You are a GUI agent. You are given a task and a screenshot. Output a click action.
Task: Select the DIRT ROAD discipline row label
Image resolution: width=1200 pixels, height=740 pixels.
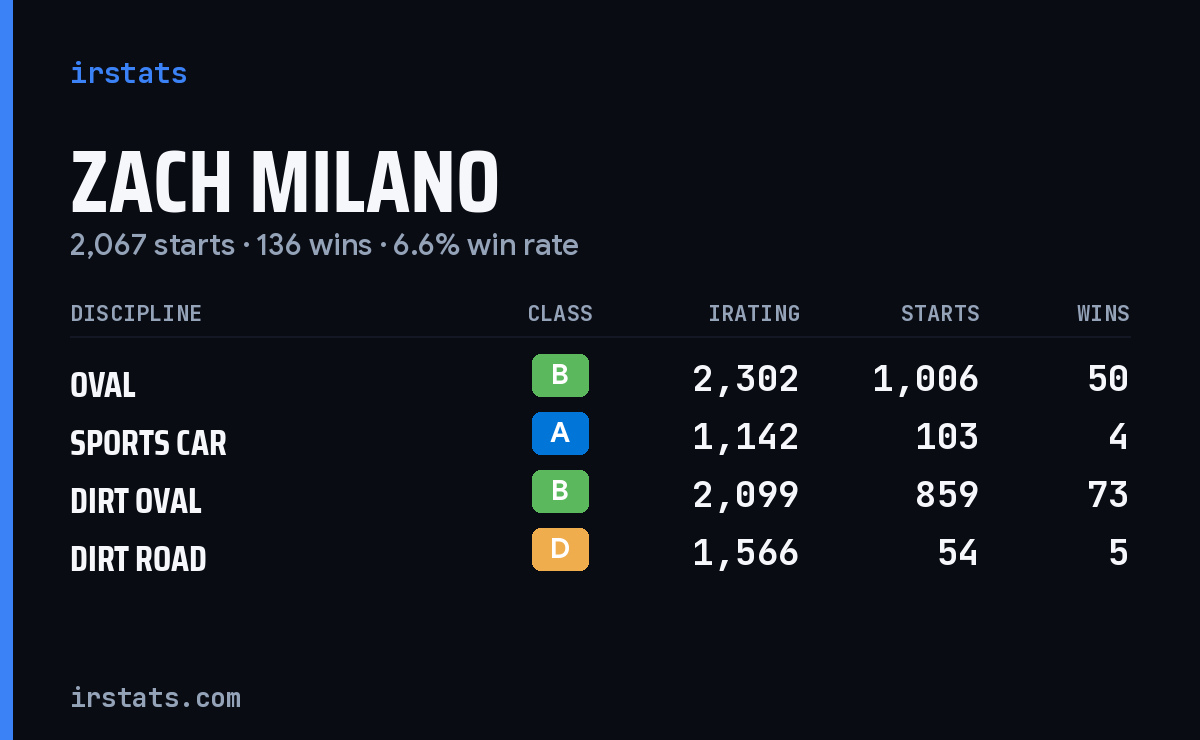click(x=138, y=559)
